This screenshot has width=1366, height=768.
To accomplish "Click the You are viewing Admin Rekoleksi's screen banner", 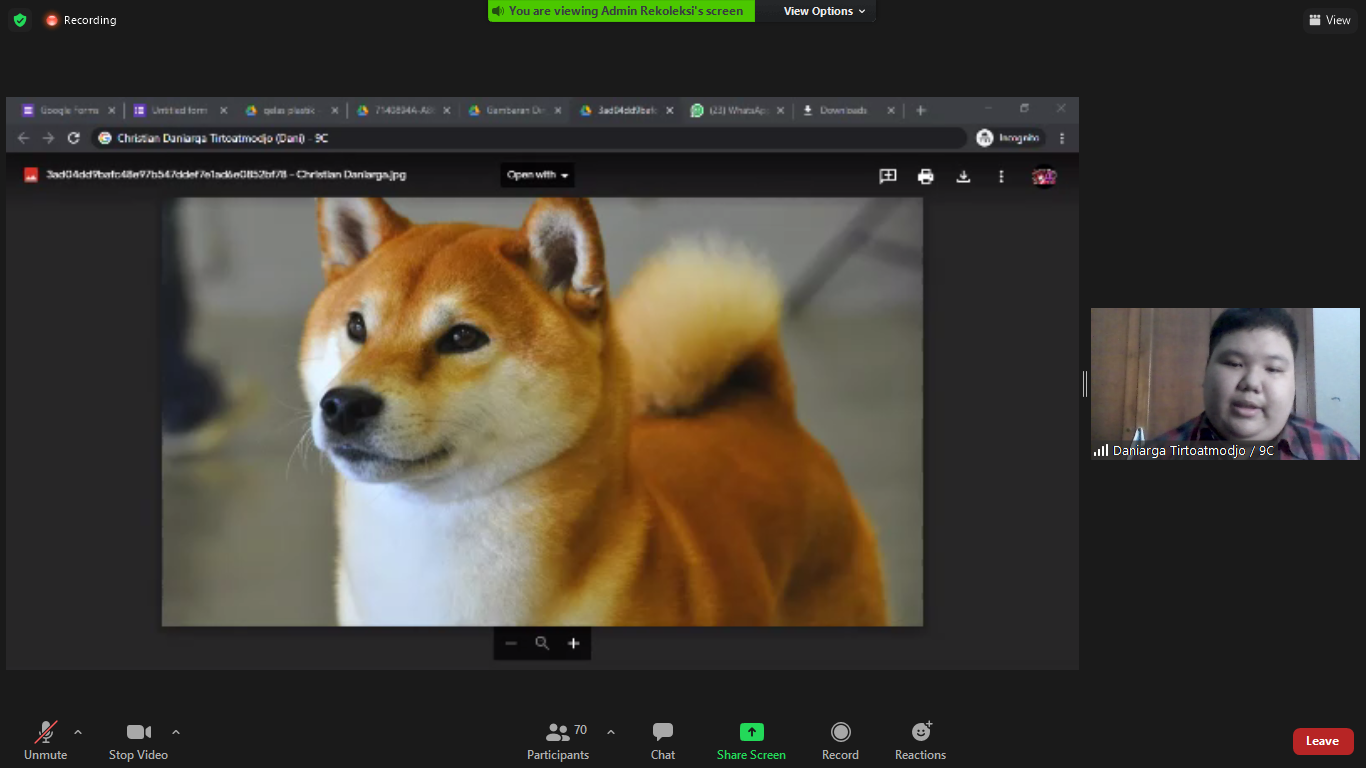I will point(621,11).
